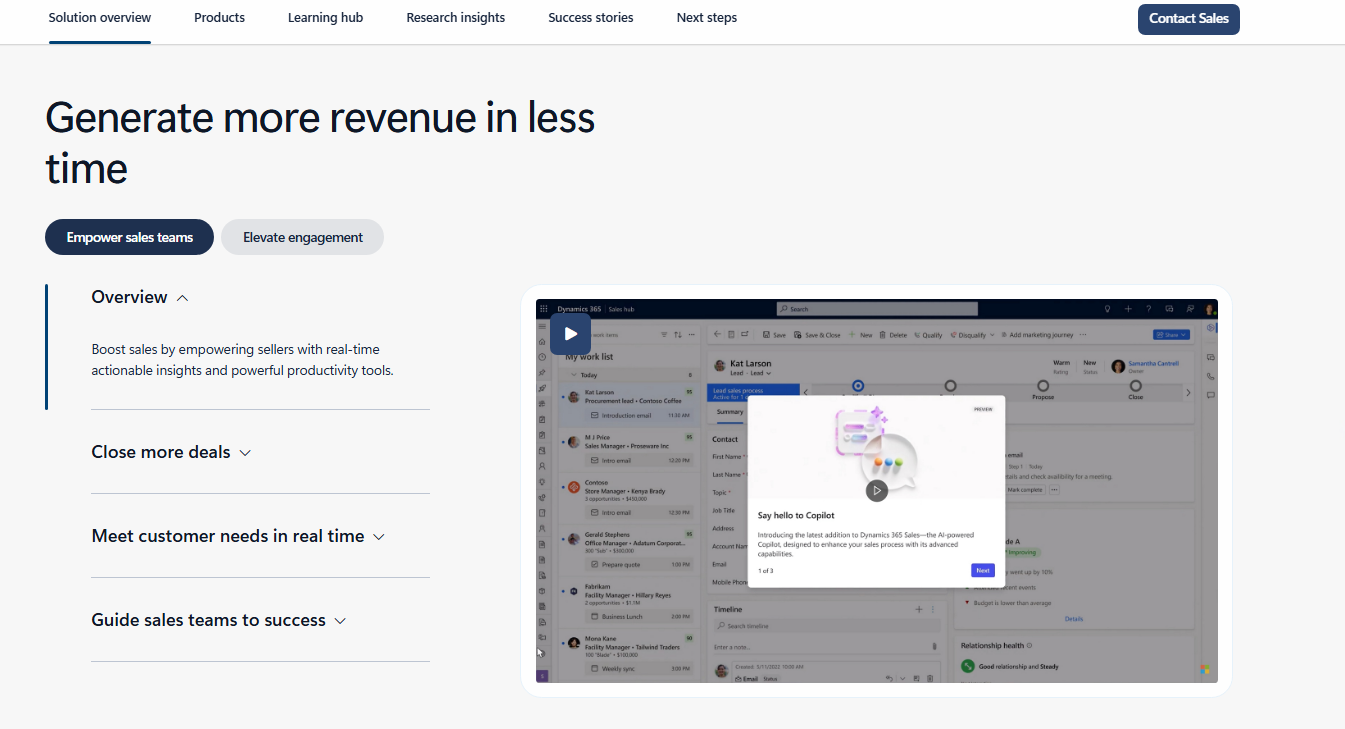This screenshot has width=1345, height=729.
Task: Click the plus icon in Dynamics header
Action: coord(1128,309)
